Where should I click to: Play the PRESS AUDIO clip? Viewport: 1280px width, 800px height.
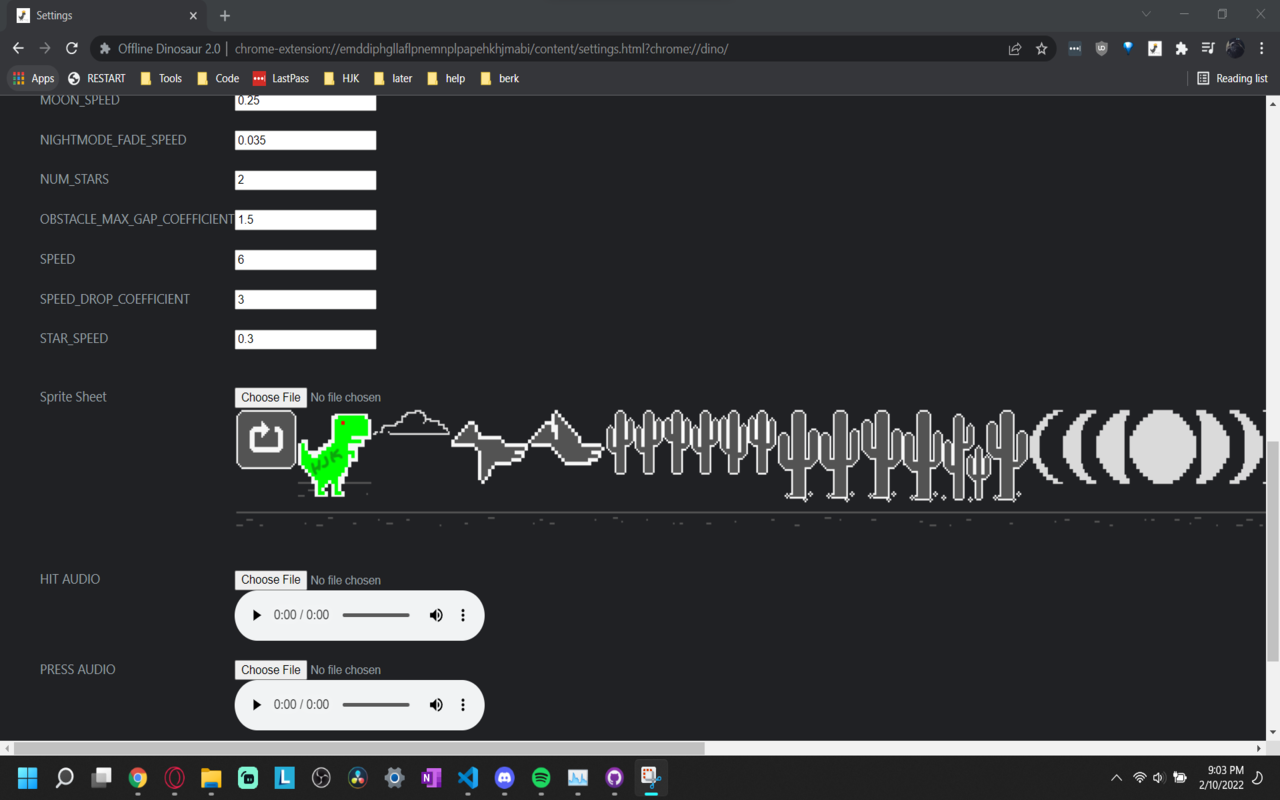[x=256, y=705]
